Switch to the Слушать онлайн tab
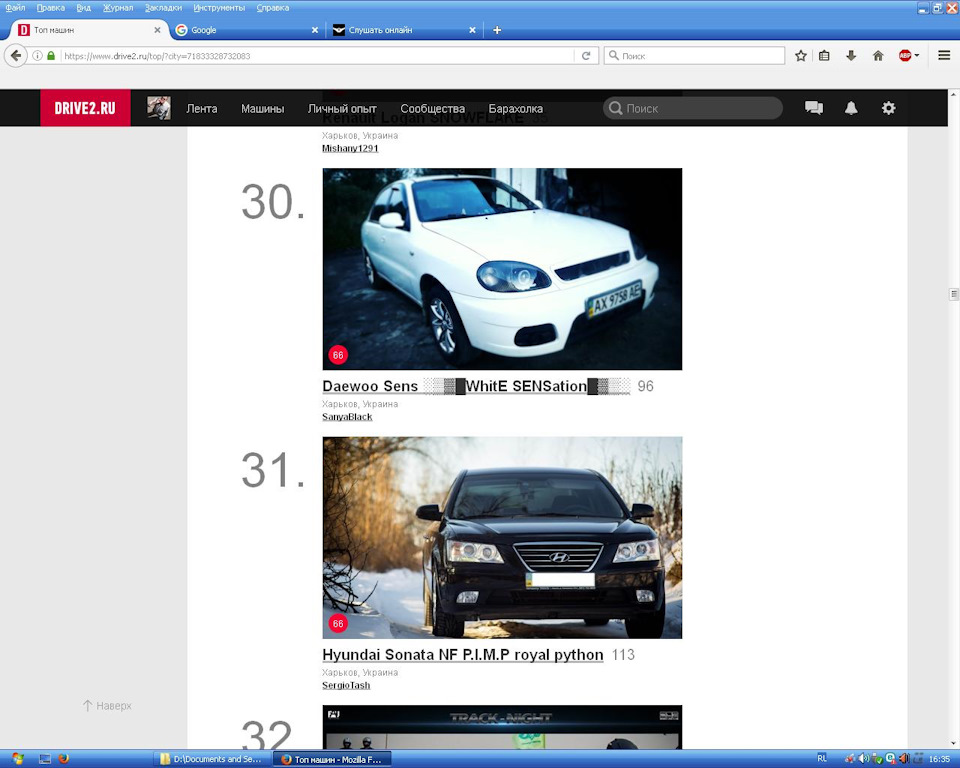 tap(404, 30)
